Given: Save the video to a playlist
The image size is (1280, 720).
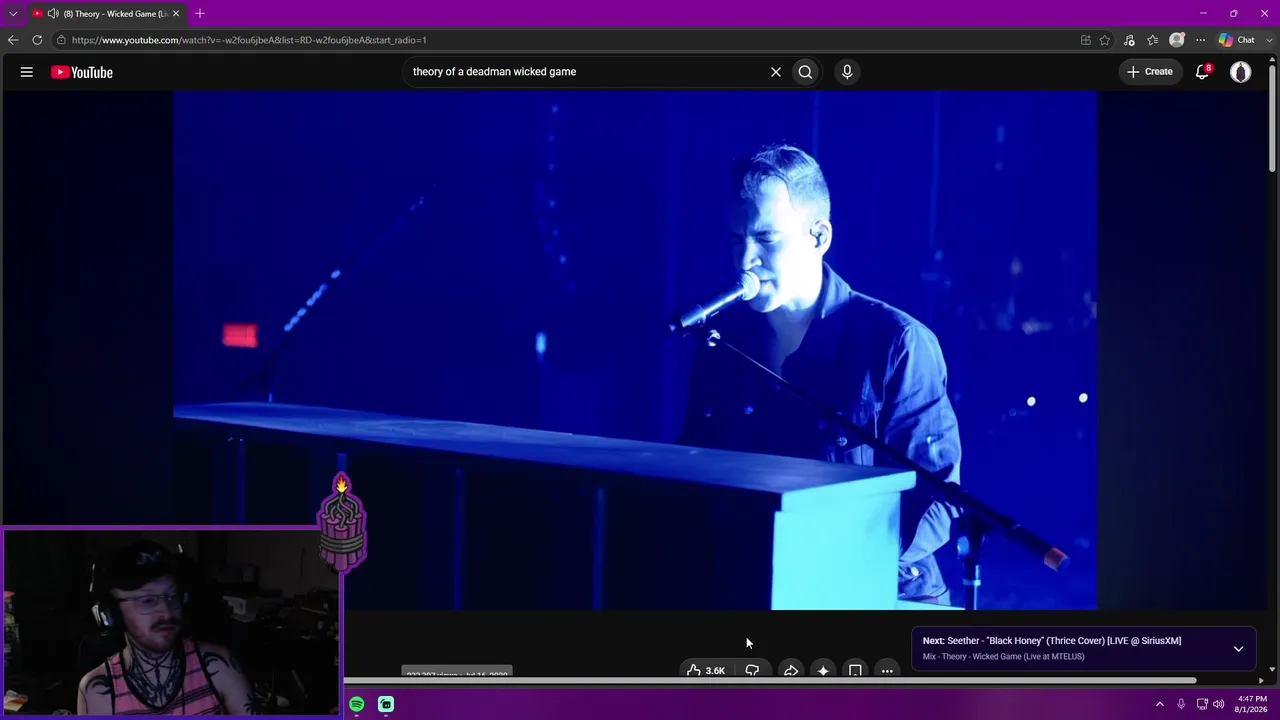Looking at the screenshot, I should coord(855,671).
